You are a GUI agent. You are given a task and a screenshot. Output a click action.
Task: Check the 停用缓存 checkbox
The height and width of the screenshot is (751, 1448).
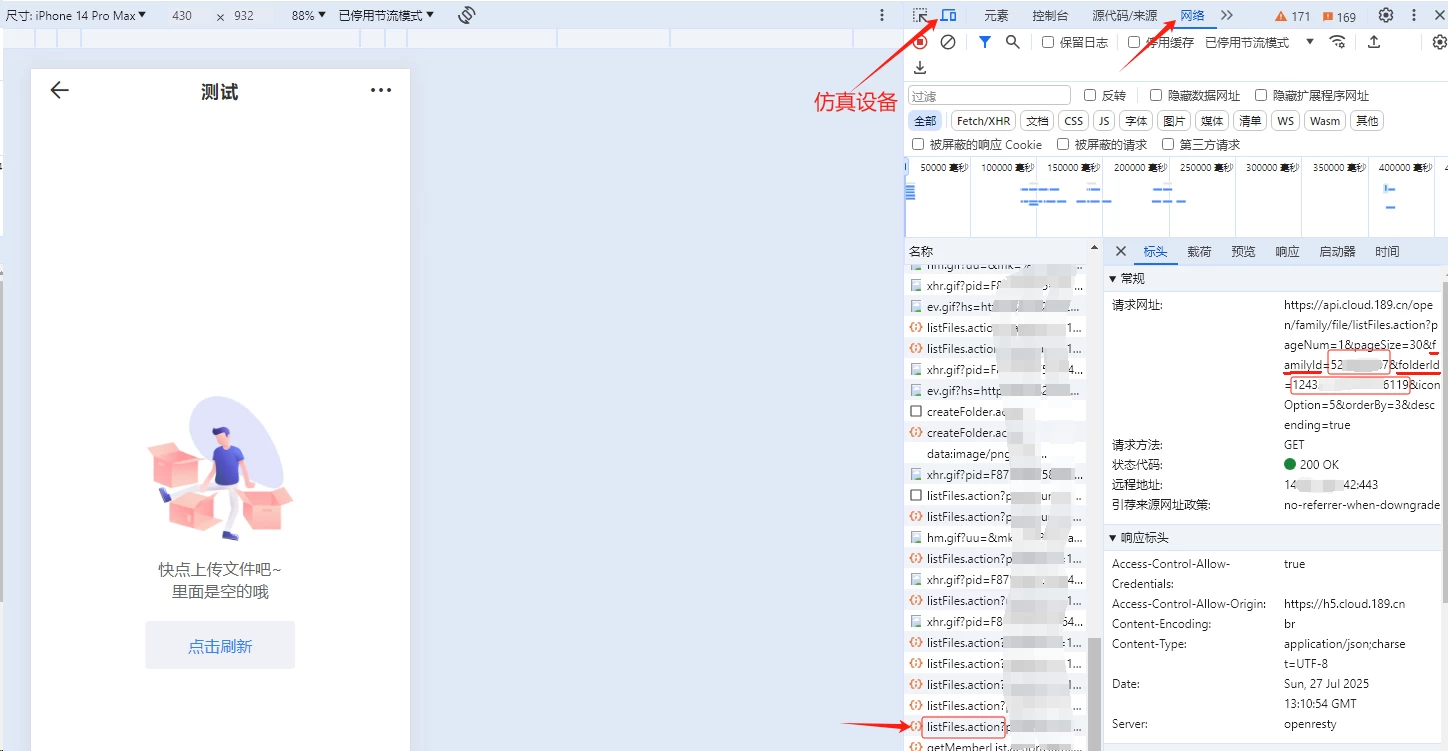(1134, 42)
